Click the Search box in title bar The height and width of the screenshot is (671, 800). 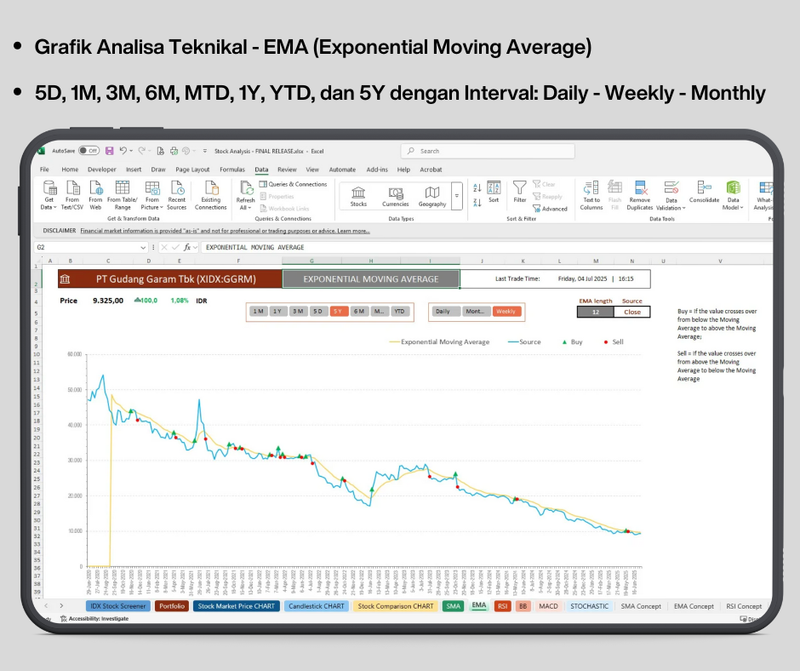pos(488,151)
